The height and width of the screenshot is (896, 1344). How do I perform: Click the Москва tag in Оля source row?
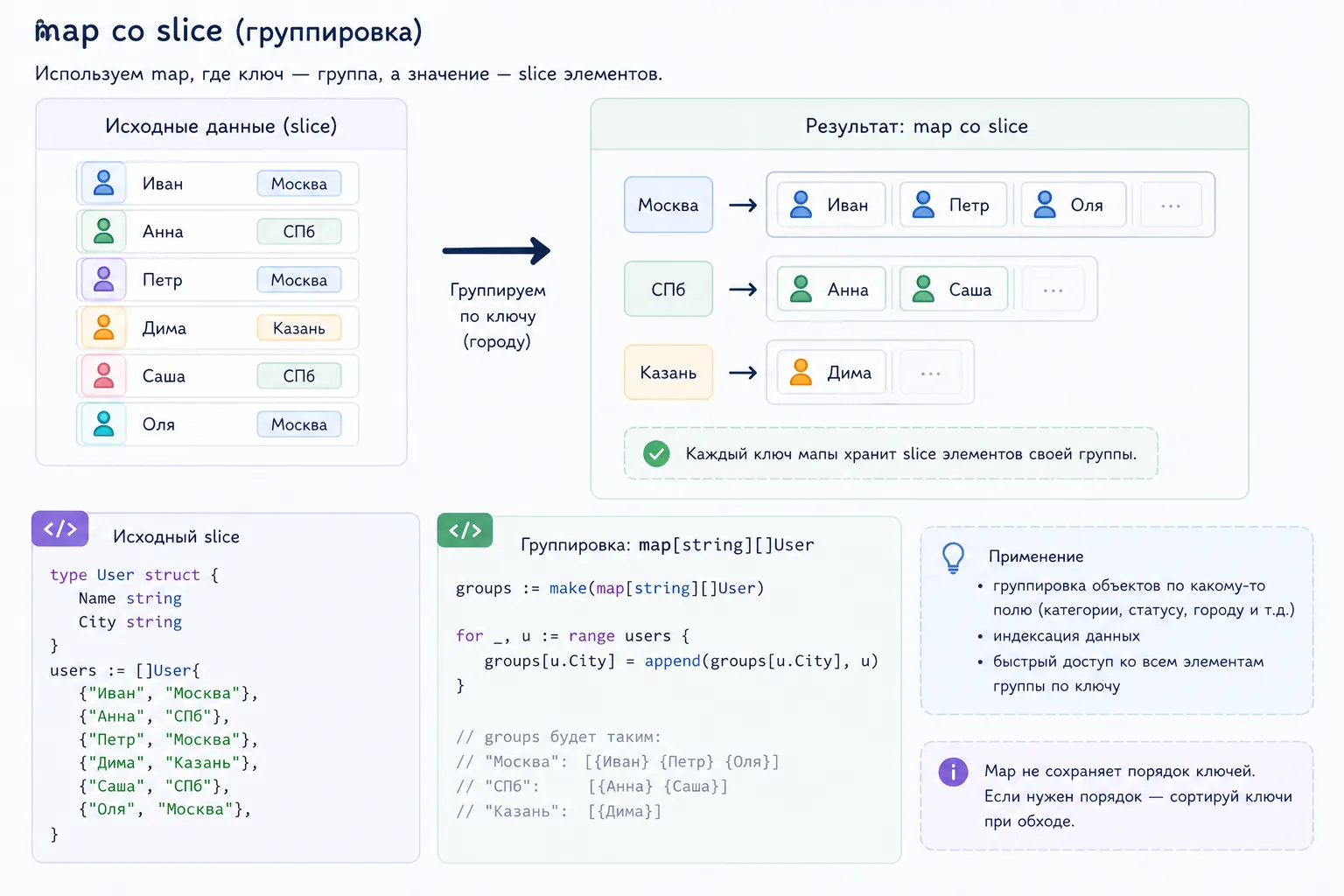[x=299, y=424]
